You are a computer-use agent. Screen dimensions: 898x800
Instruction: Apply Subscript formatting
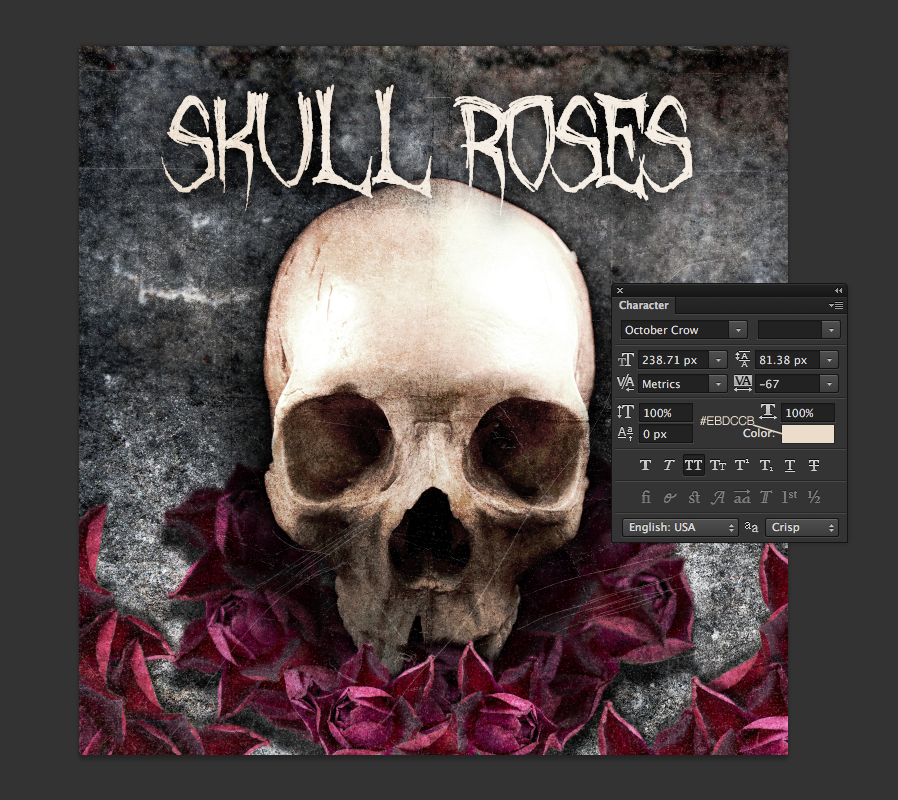click(x=765, y=466)
